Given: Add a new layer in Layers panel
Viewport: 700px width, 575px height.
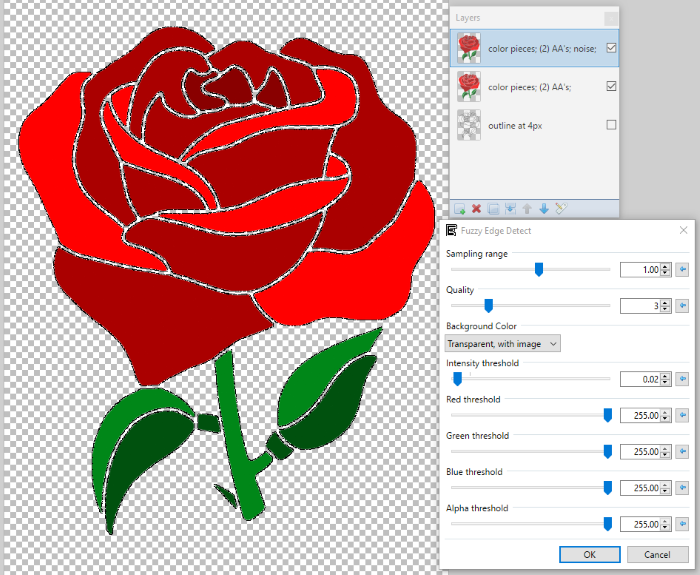Looking at the screenshot, I should point(459,208).
